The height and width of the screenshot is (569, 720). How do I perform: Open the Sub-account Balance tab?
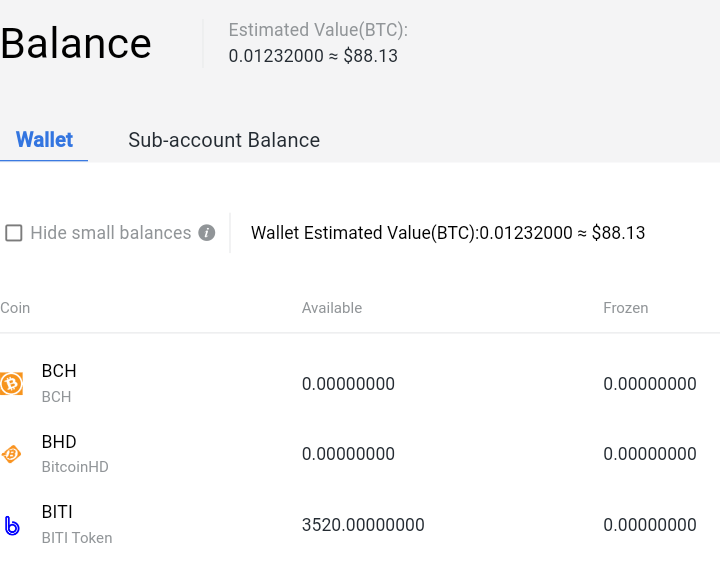(x=224, y=140)
